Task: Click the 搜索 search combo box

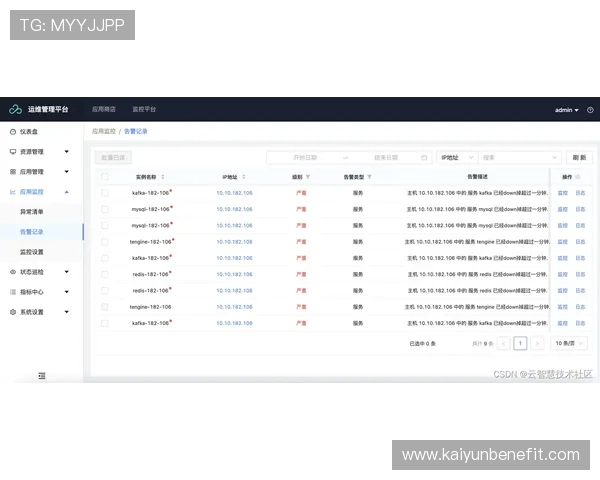Action: click(x=520, y=157)
